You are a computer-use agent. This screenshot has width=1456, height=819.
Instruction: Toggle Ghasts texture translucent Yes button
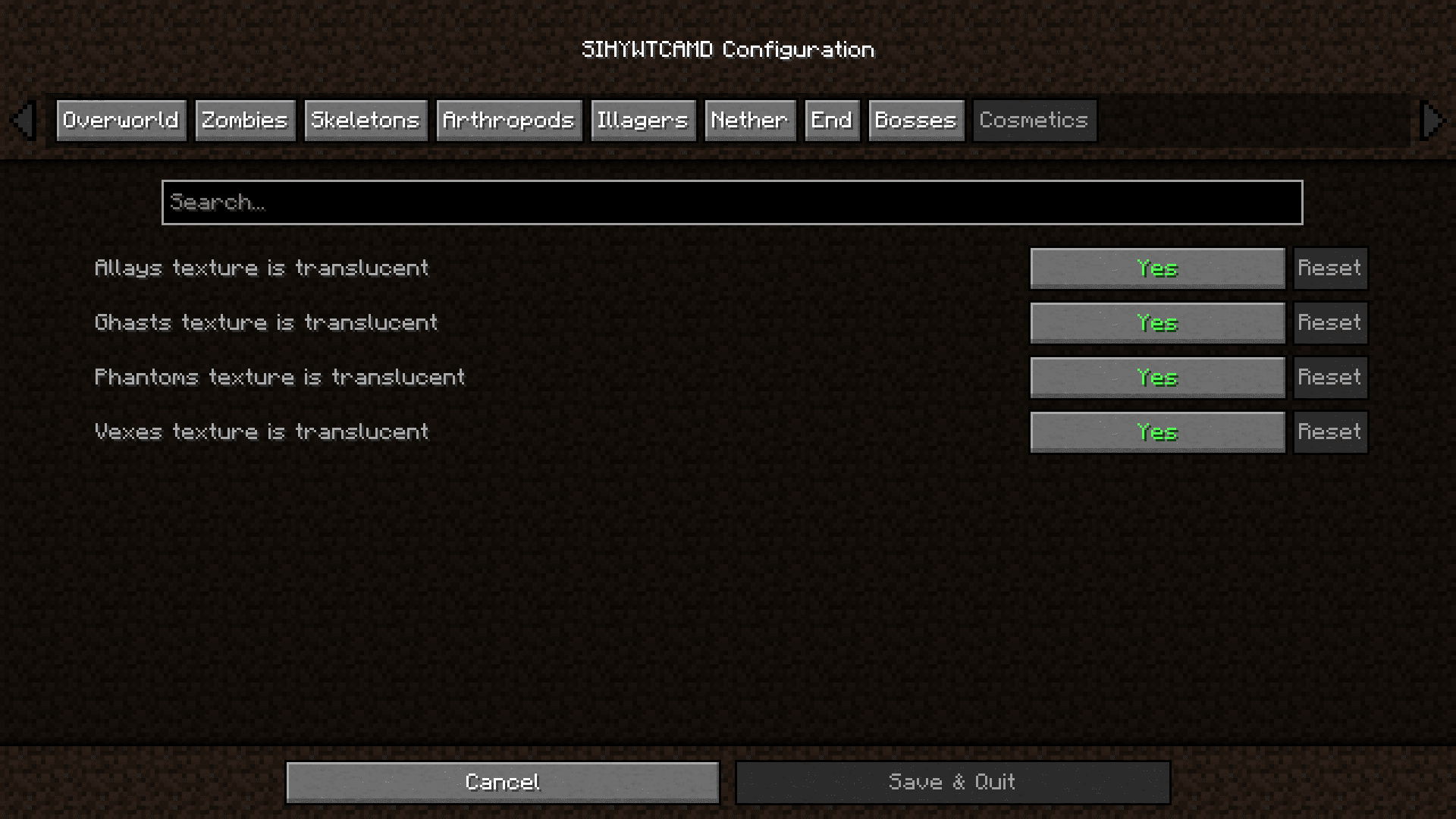click(1157, 322)
